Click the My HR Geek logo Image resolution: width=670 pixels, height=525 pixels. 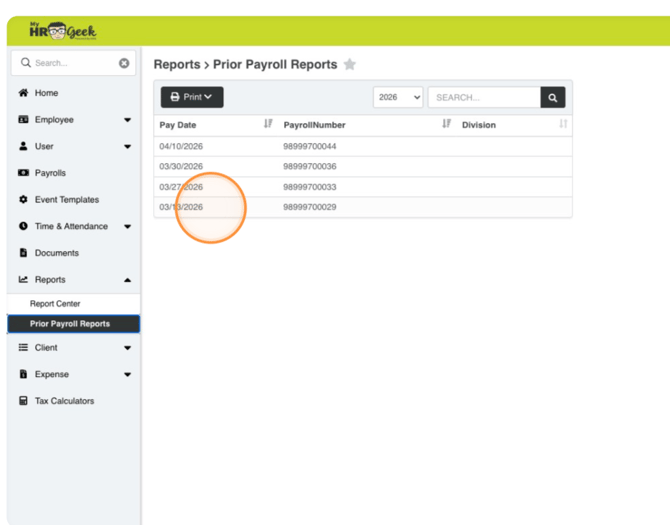[x=62, y=32]
